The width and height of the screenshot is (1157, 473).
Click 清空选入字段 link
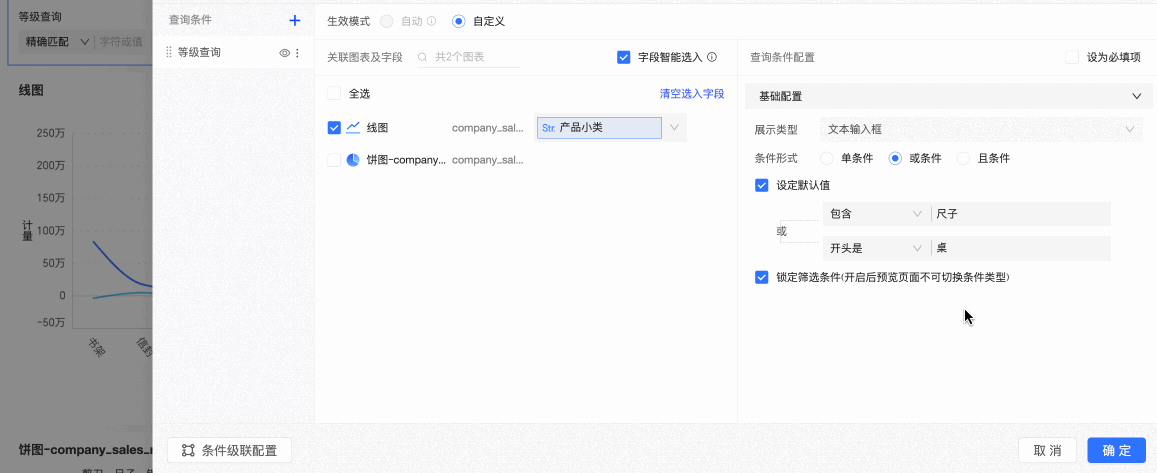pyautogui.click(x=691, y=94)
